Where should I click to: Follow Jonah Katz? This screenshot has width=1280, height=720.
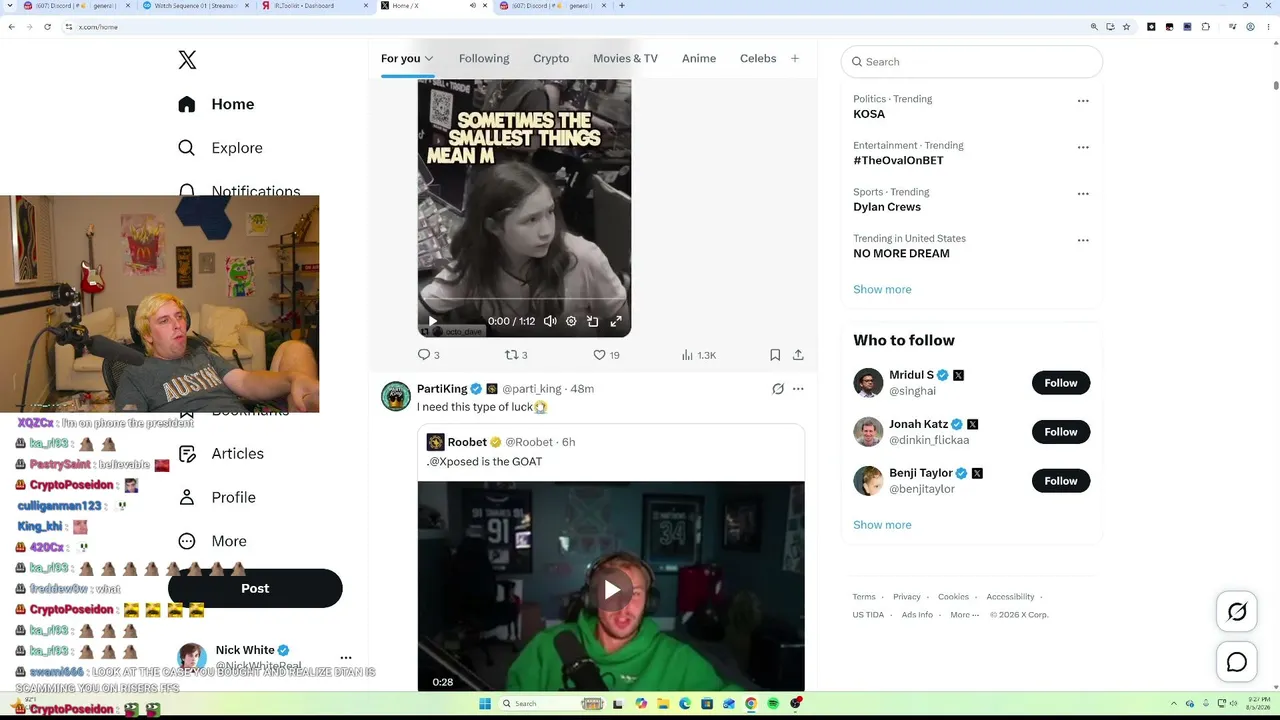(1061, 432)
